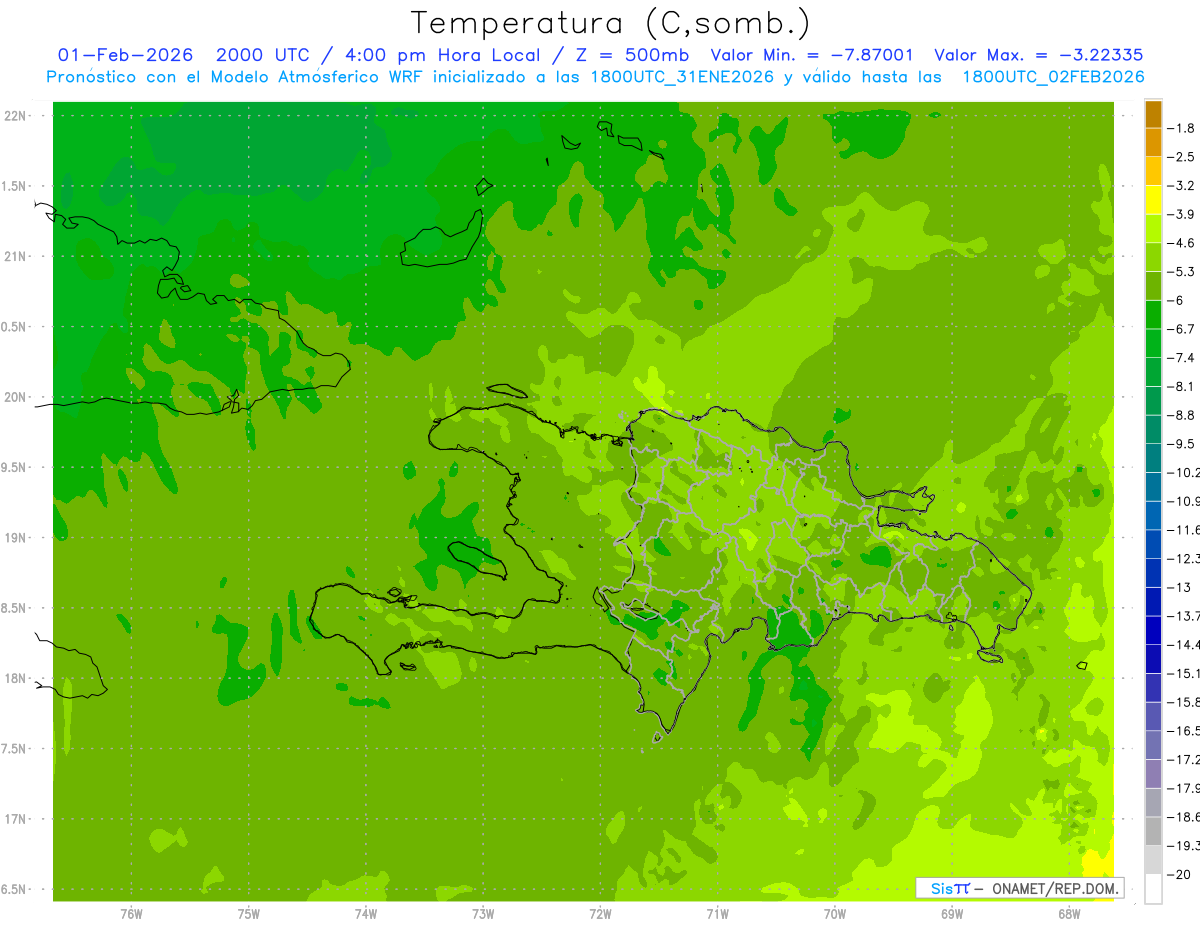Click the '21N' latitude label
The width and height of the screenshot is (1200, 927).
click(17, 257)
